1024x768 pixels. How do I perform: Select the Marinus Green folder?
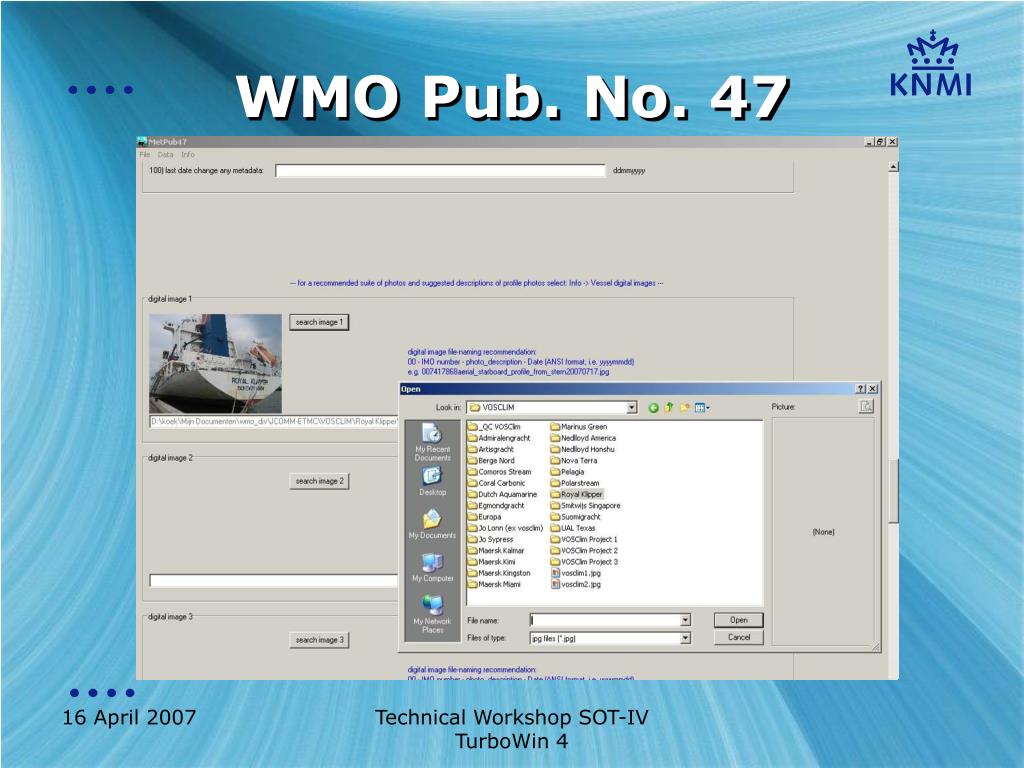(x=579, y=426)
